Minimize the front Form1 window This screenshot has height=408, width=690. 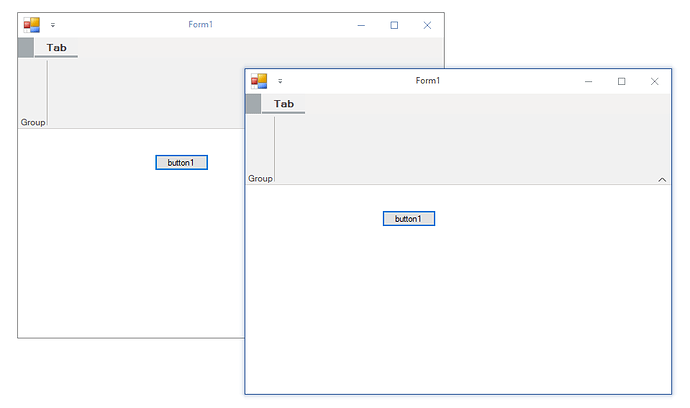[588, 81]
